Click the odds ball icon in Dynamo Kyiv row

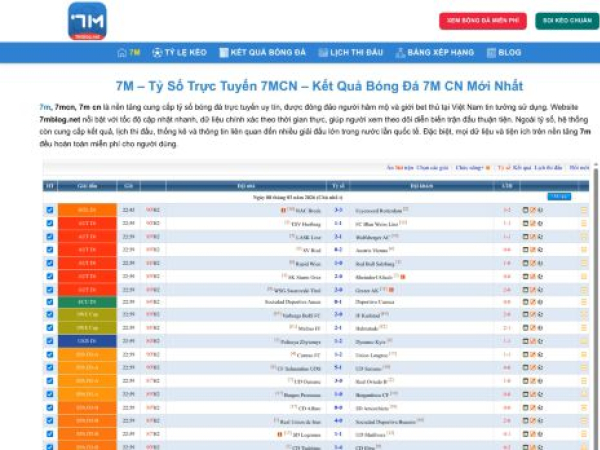pos(540,341)
